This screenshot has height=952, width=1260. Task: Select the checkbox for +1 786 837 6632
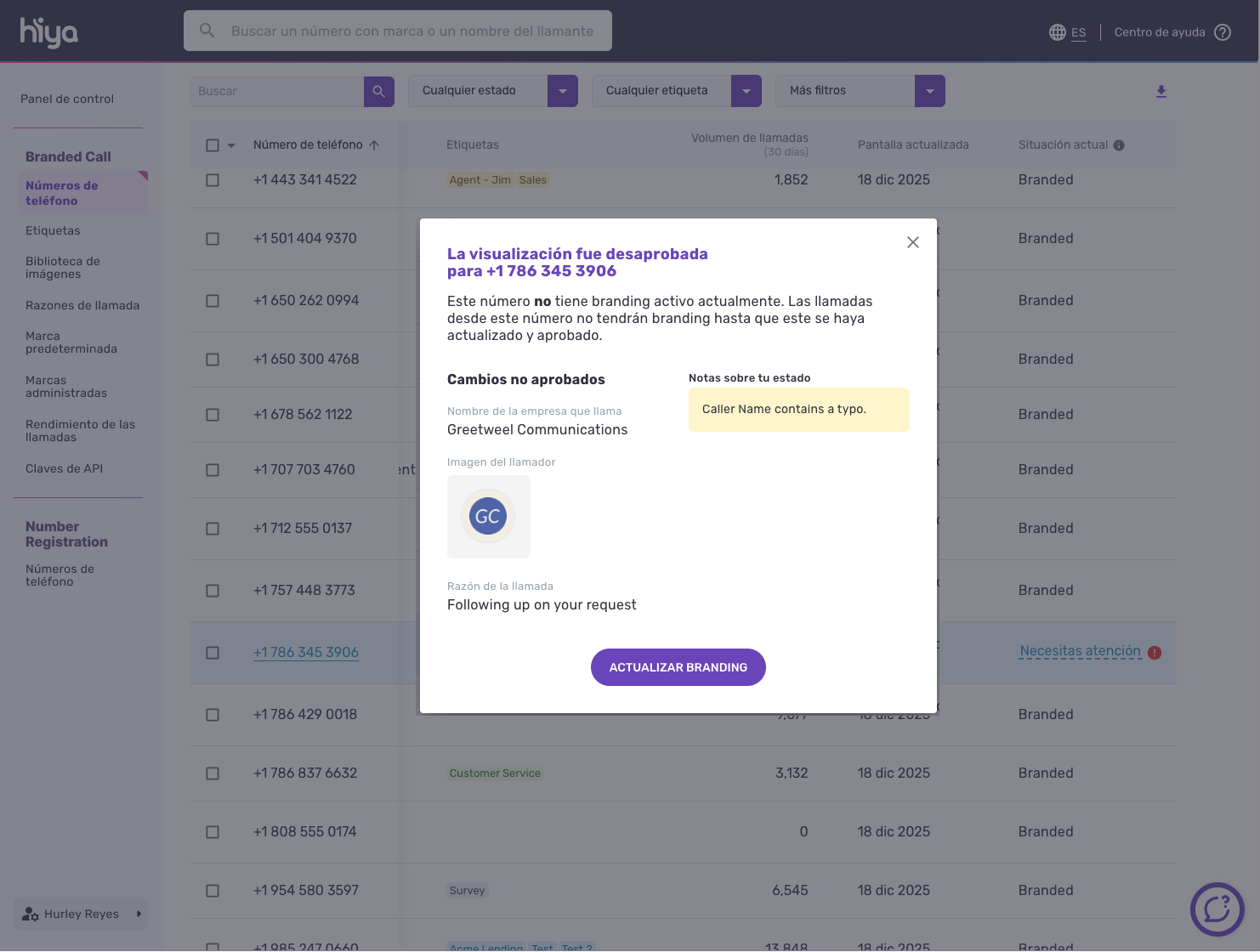click(213, 773)
